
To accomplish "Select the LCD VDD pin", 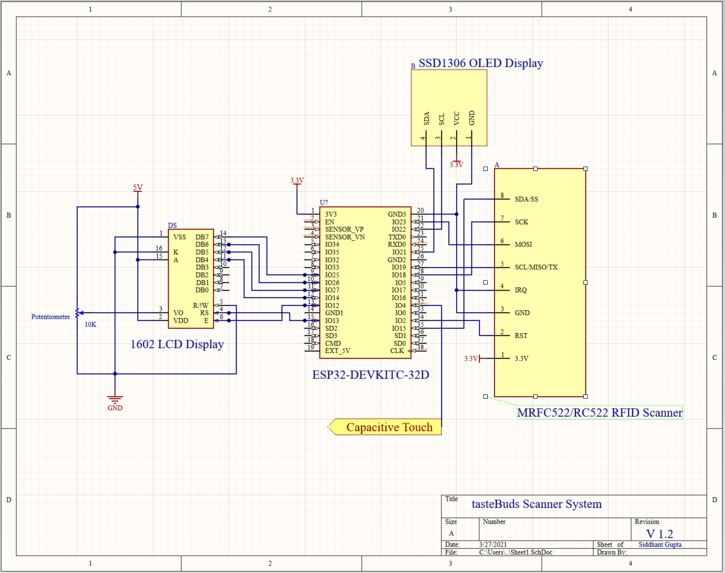I will point(181,320).
